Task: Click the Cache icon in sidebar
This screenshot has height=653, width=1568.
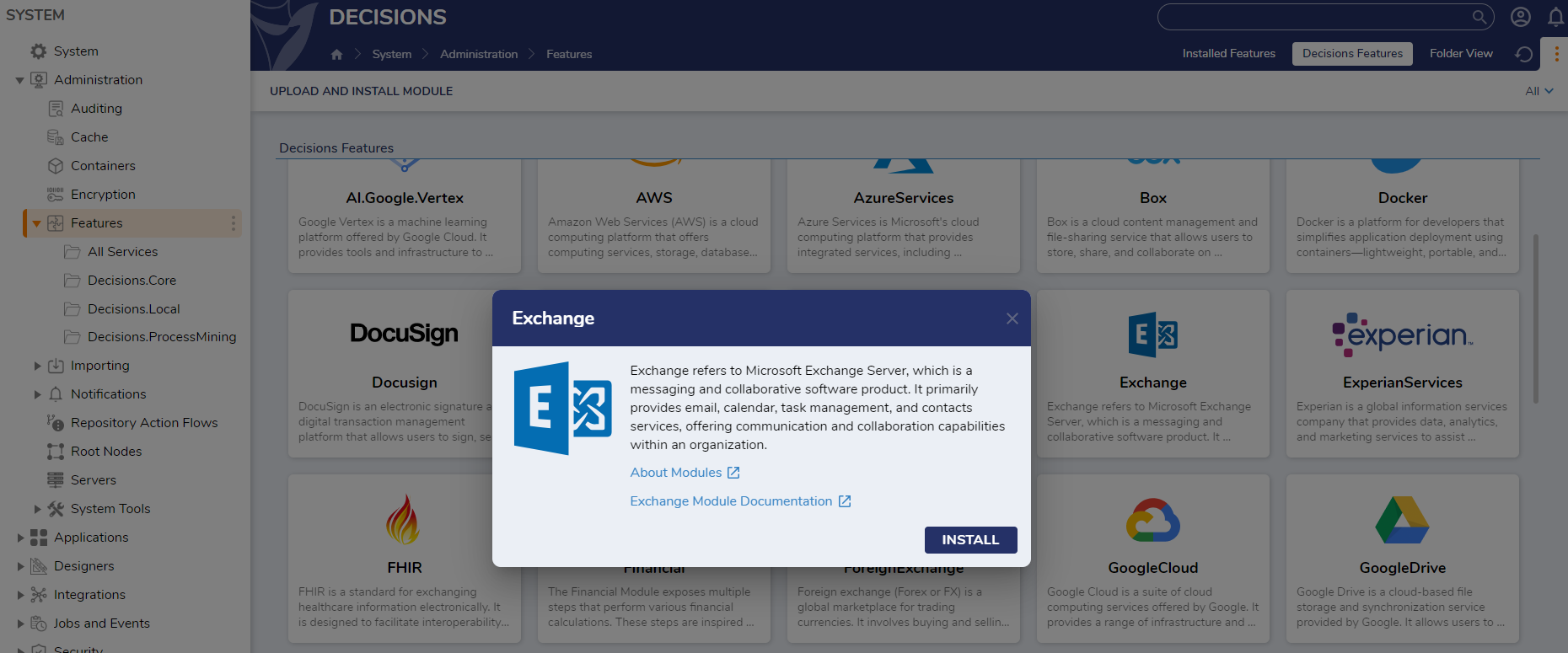Action: [x=56, y=137]
